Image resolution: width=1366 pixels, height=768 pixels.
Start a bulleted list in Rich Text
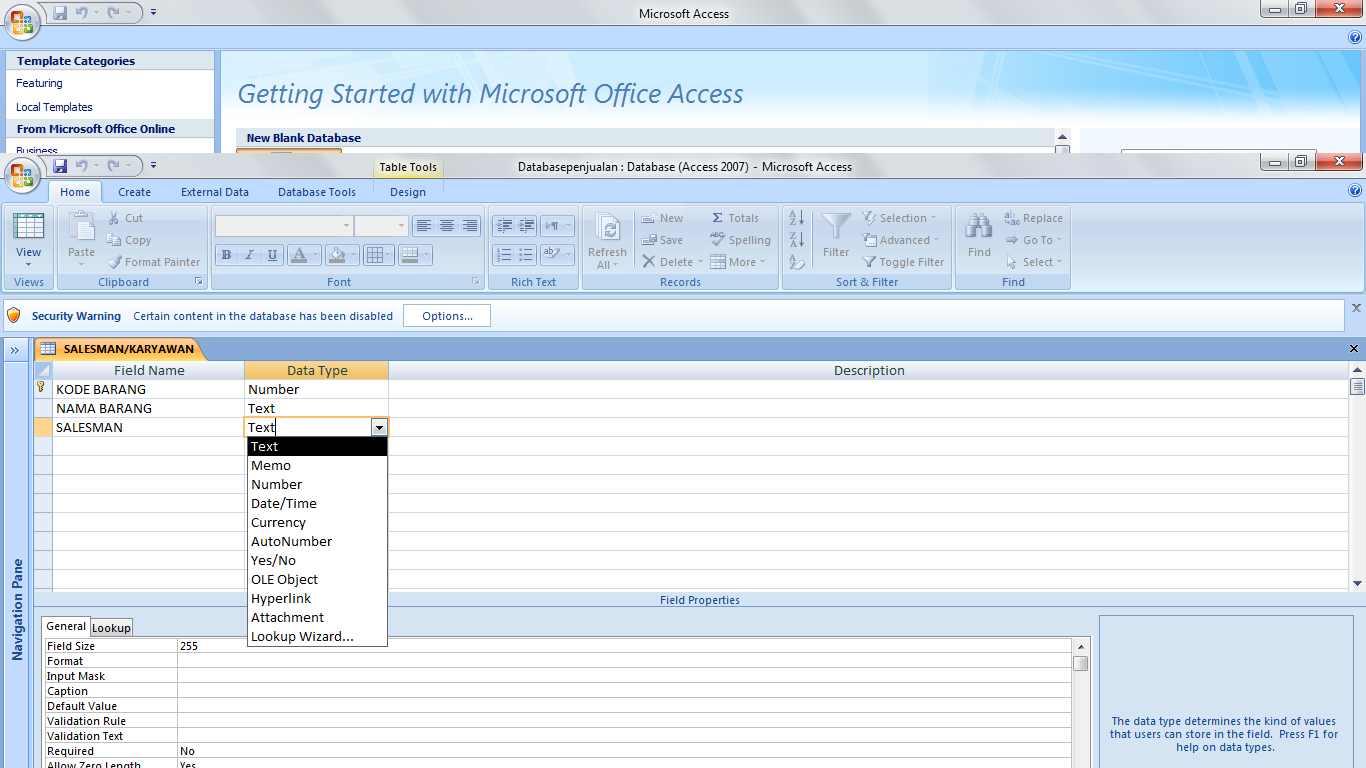click(527, 255)
